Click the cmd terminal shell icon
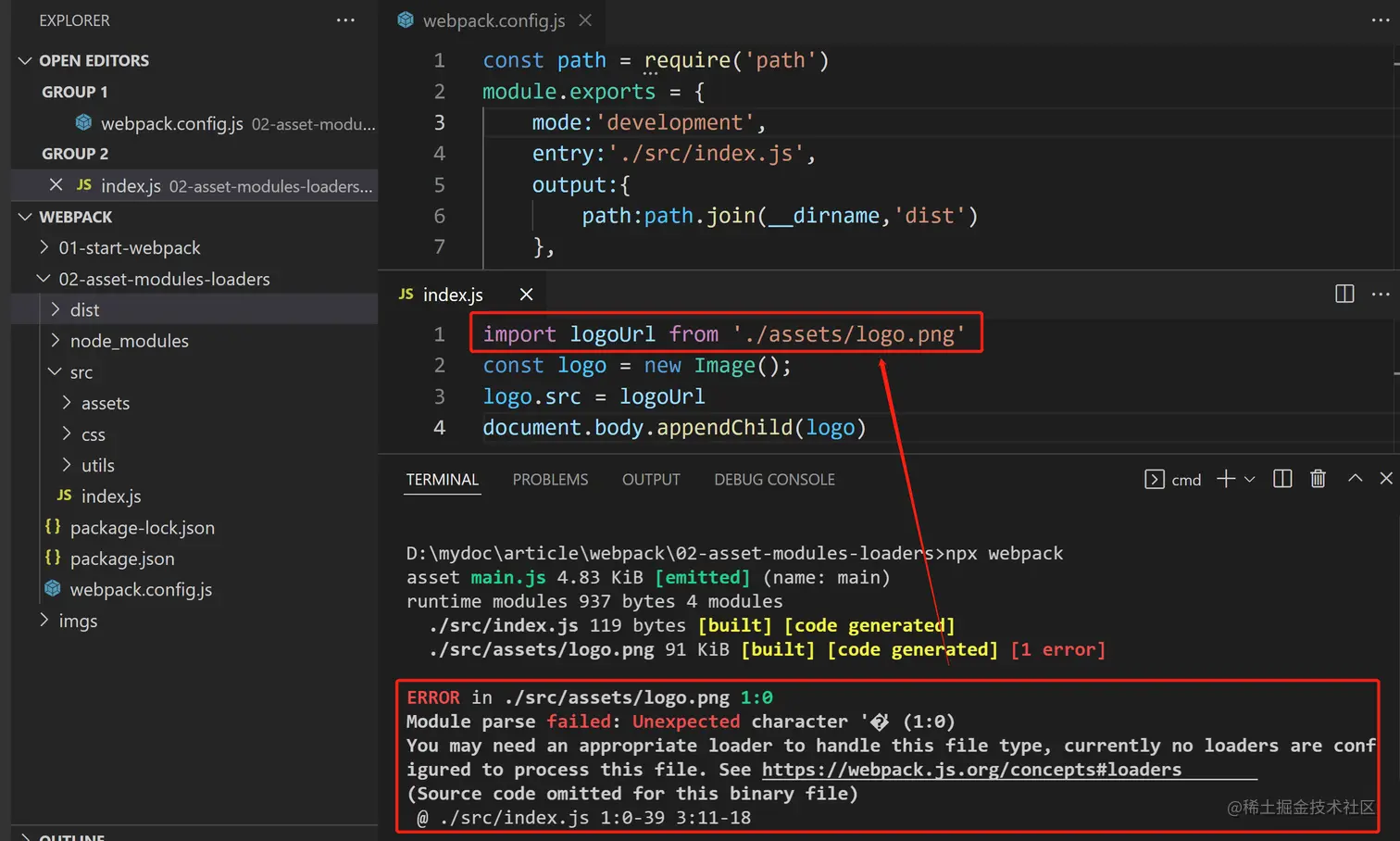Image resolution: width=1400 pixels, height=841 pixels. [x=1155, y=479]
